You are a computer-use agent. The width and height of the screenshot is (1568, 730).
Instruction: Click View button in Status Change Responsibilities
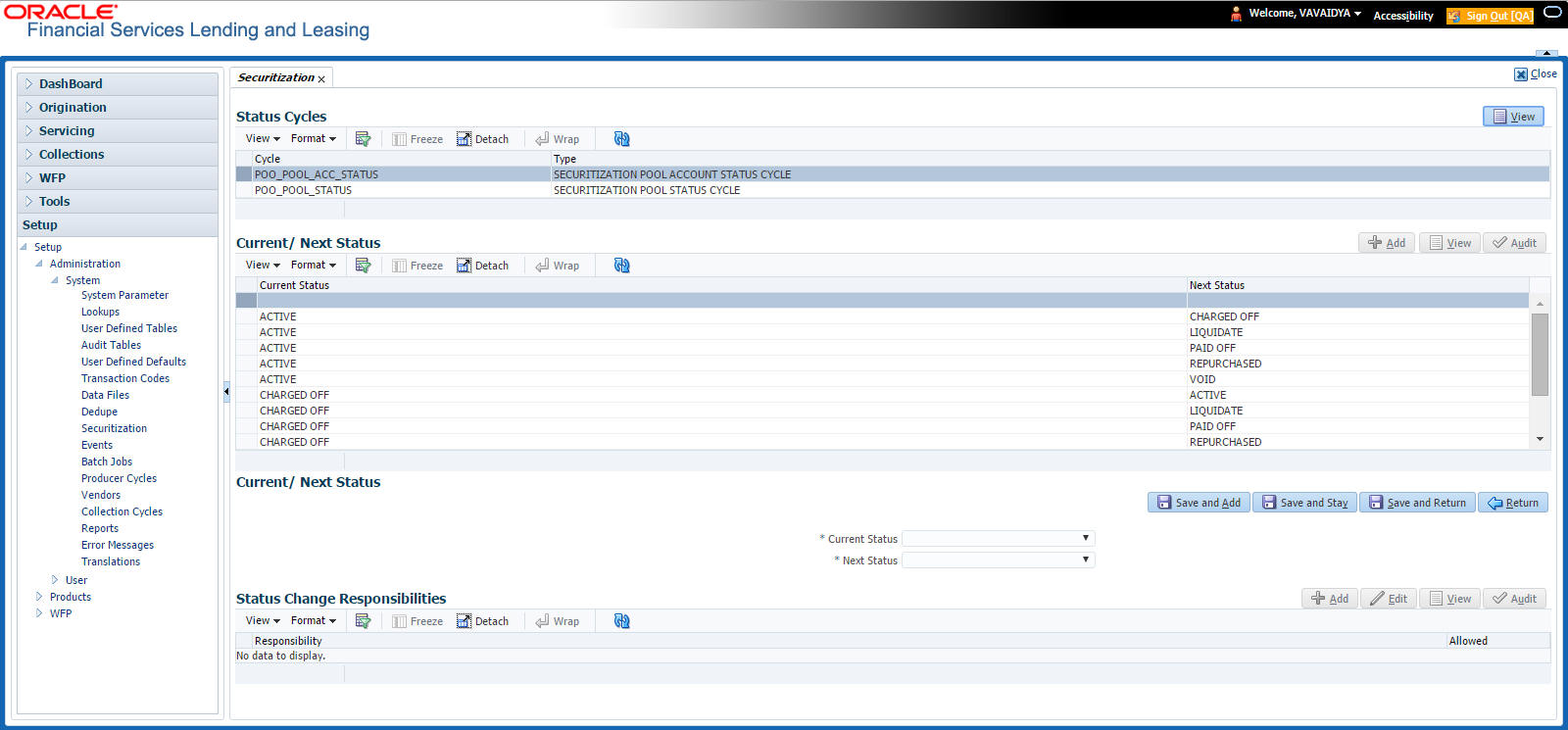(x=1450, y=599)
